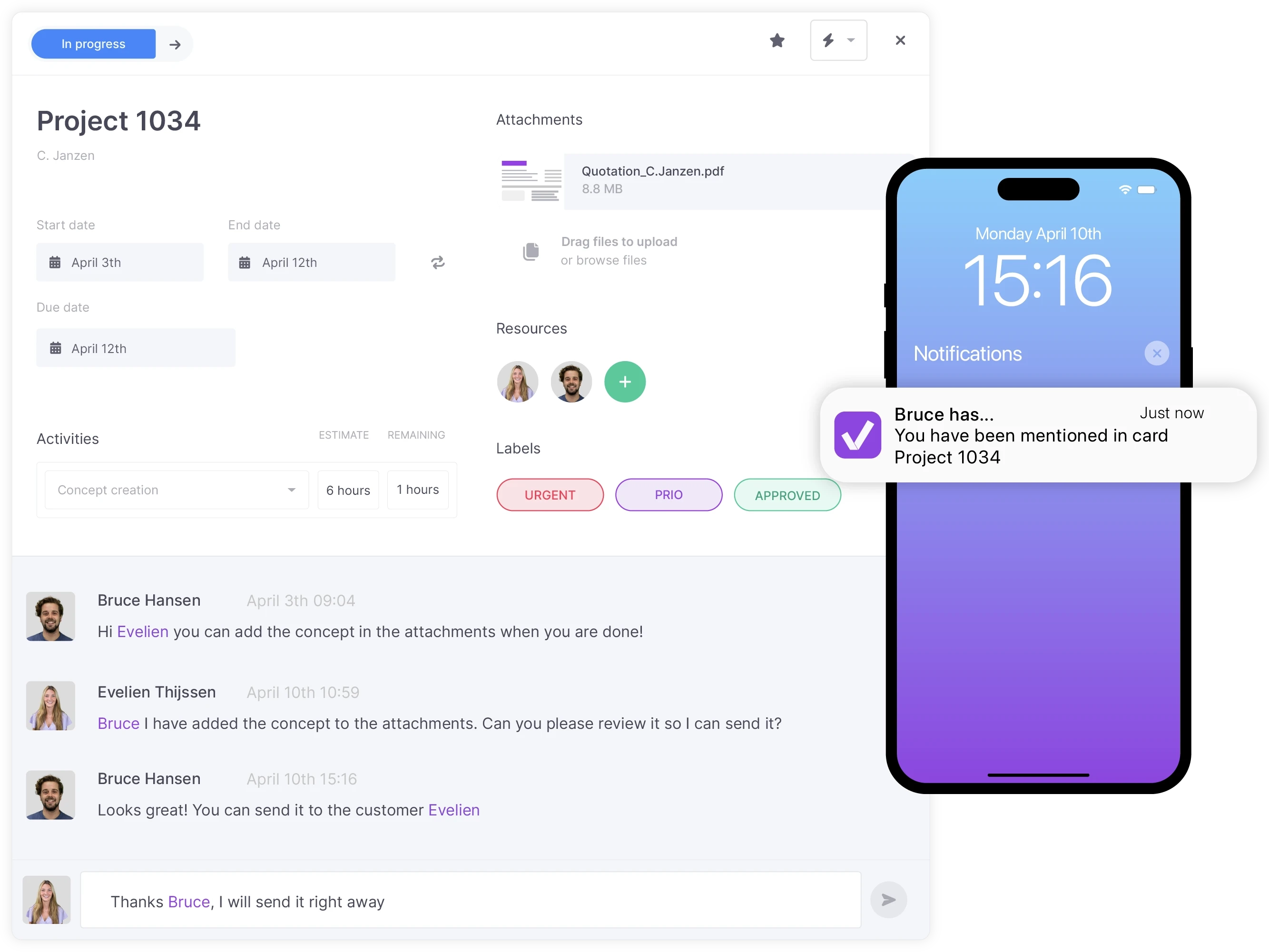The image size is (1269, 952).
Task: Click the forward arrow next to In progress
Action: [175, 43]
